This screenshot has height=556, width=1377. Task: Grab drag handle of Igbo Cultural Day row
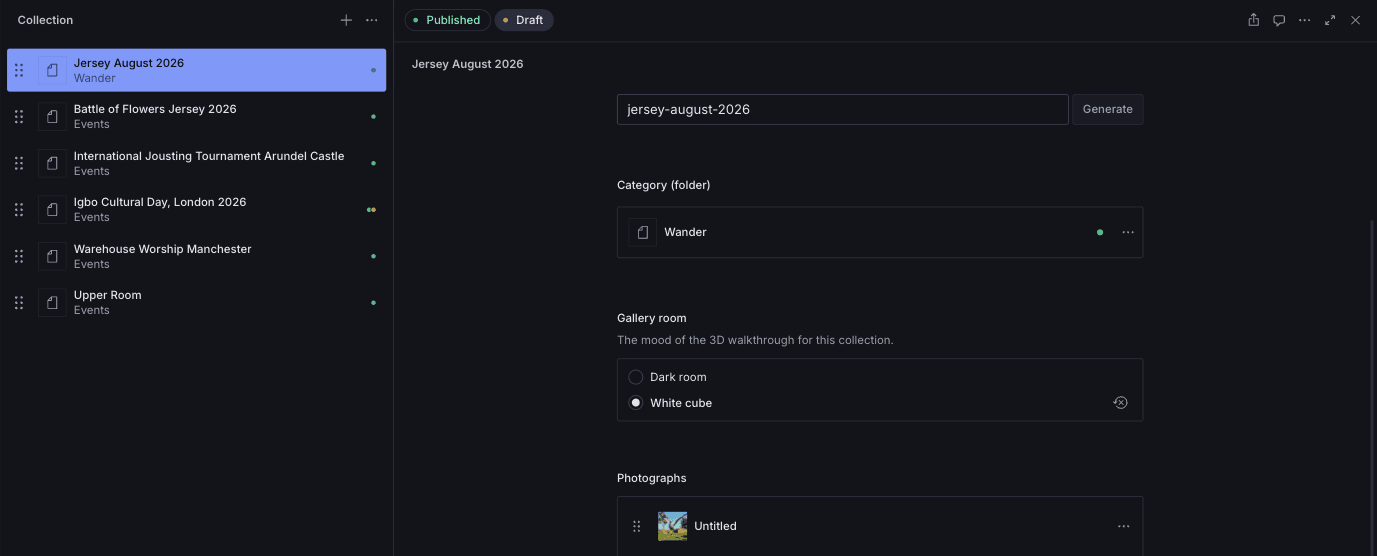(x=19, y=210)
